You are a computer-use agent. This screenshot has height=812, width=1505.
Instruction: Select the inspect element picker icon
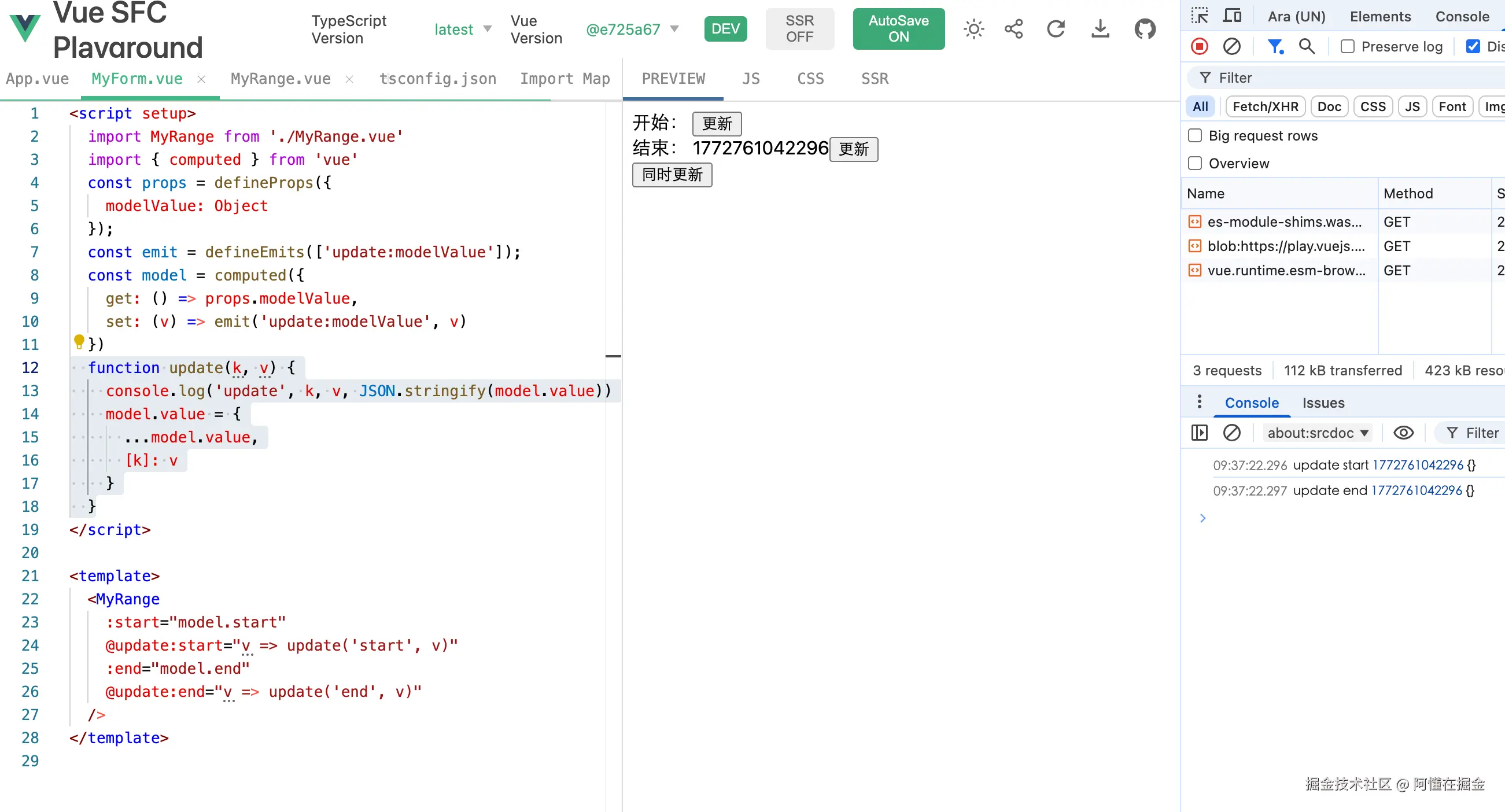pos(1200,16)
